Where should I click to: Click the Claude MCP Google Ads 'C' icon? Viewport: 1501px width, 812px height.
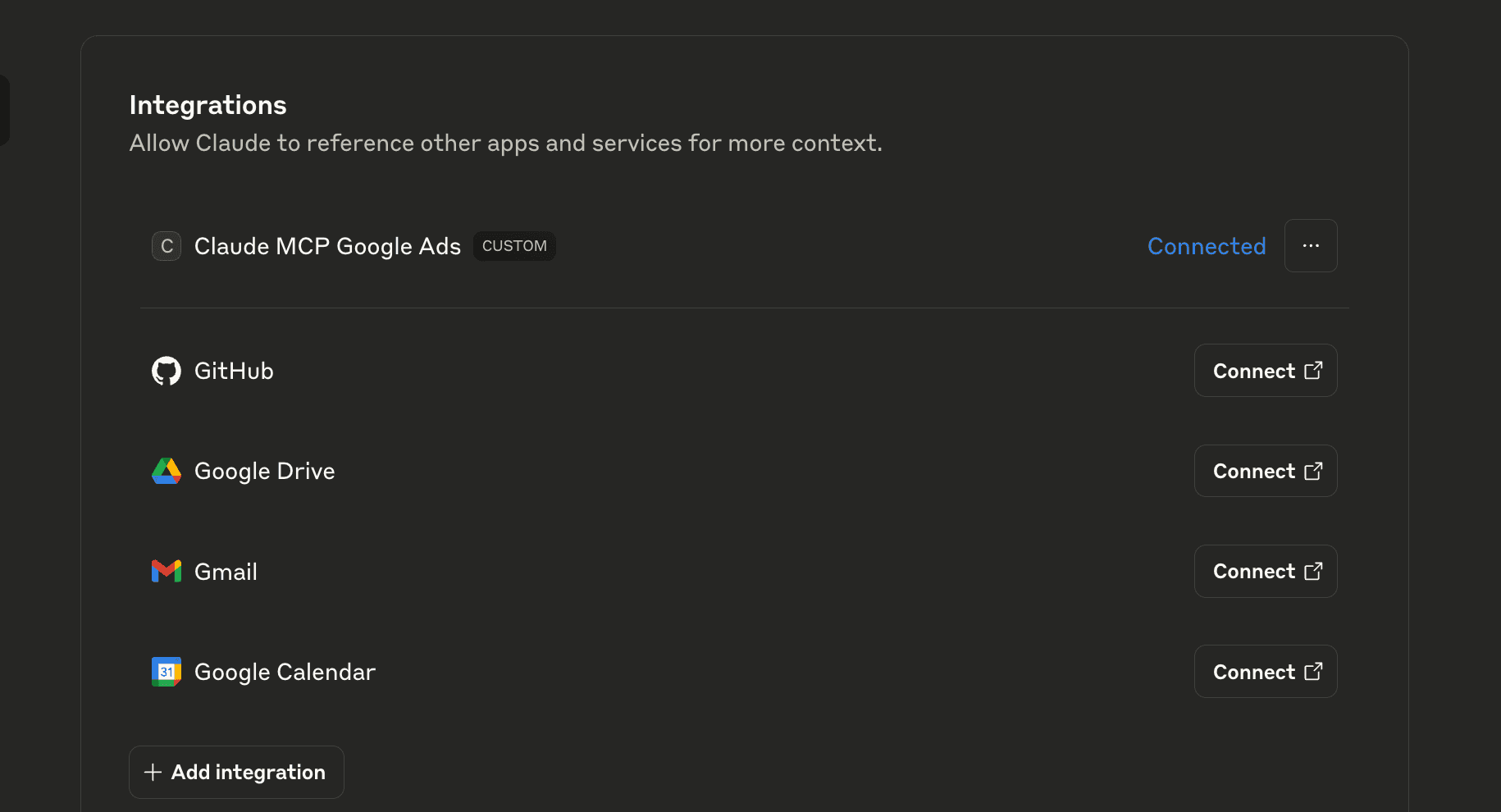(x=167, y=246)
